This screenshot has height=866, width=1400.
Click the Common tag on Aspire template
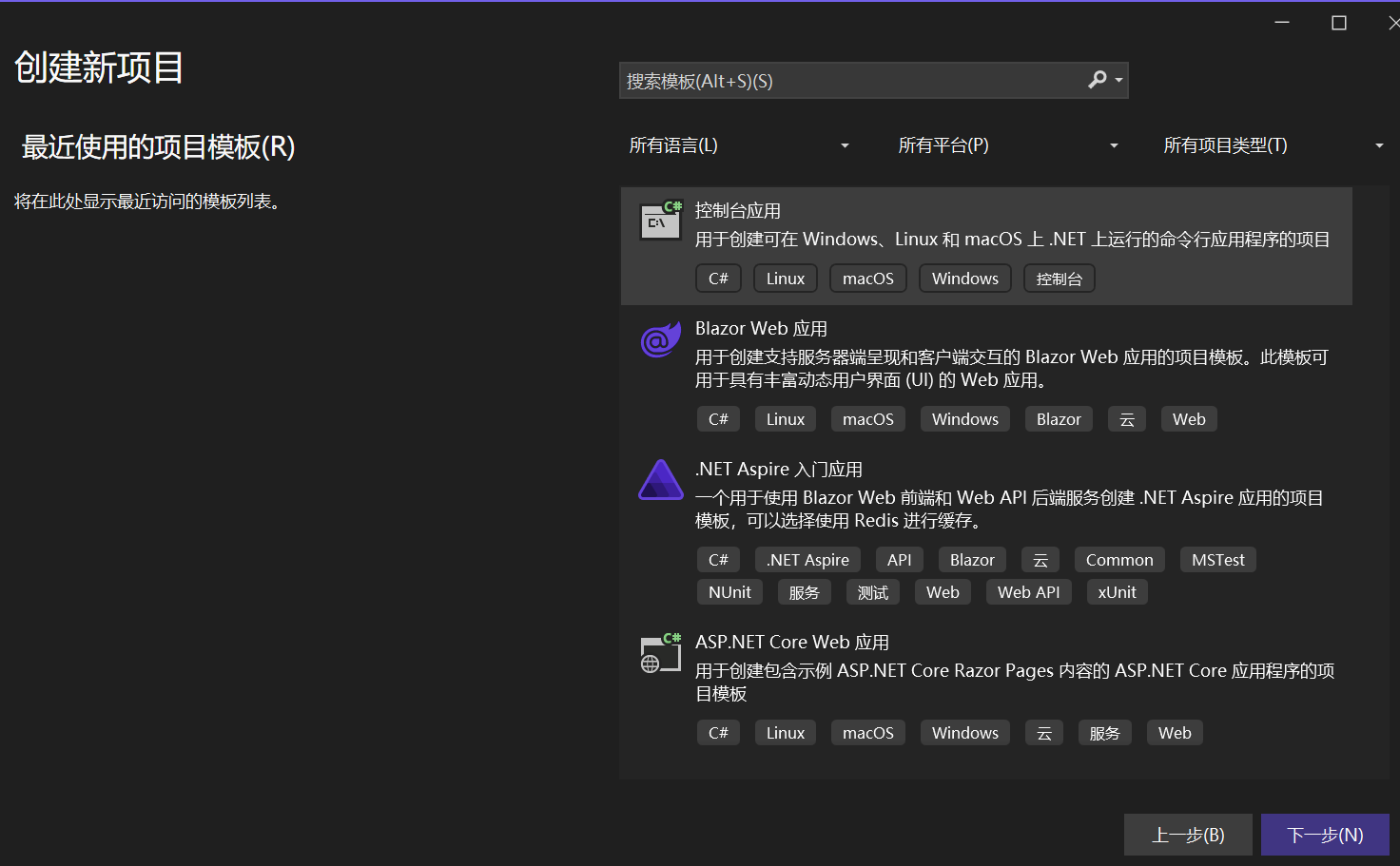point(1119,560)
